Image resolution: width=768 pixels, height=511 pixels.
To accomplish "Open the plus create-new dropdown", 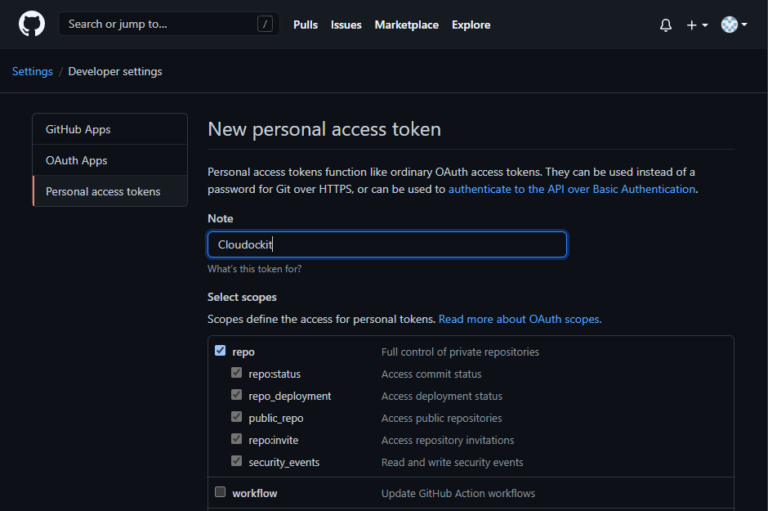I will click(696, 25).
